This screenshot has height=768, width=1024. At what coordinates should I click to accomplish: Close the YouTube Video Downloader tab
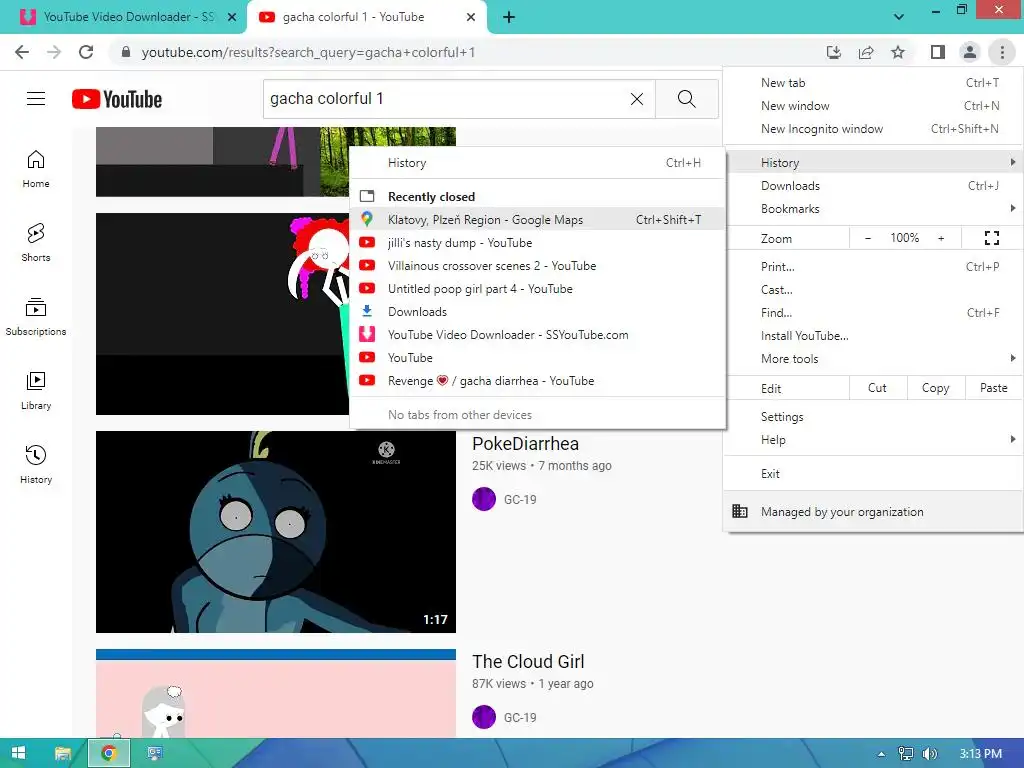tap(232, 17)
